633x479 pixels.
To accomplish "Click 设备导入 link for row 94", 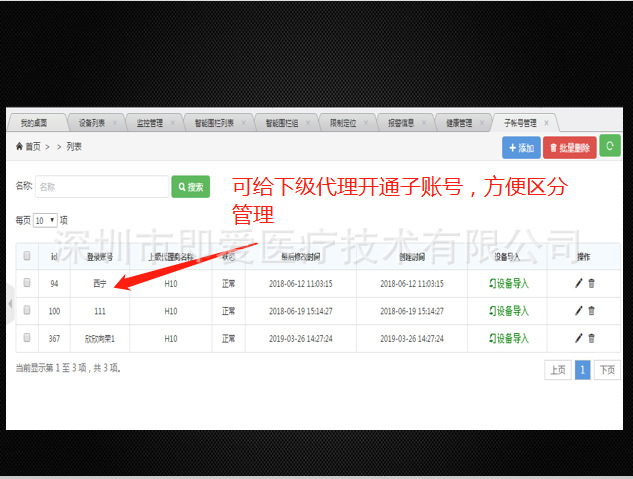I will coord(509,284).
